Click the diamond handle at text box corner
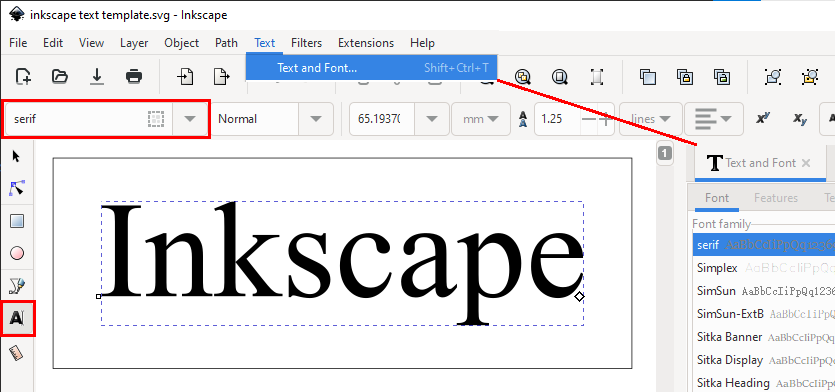Viewport: 835px width, 392px height. (579, 296)
